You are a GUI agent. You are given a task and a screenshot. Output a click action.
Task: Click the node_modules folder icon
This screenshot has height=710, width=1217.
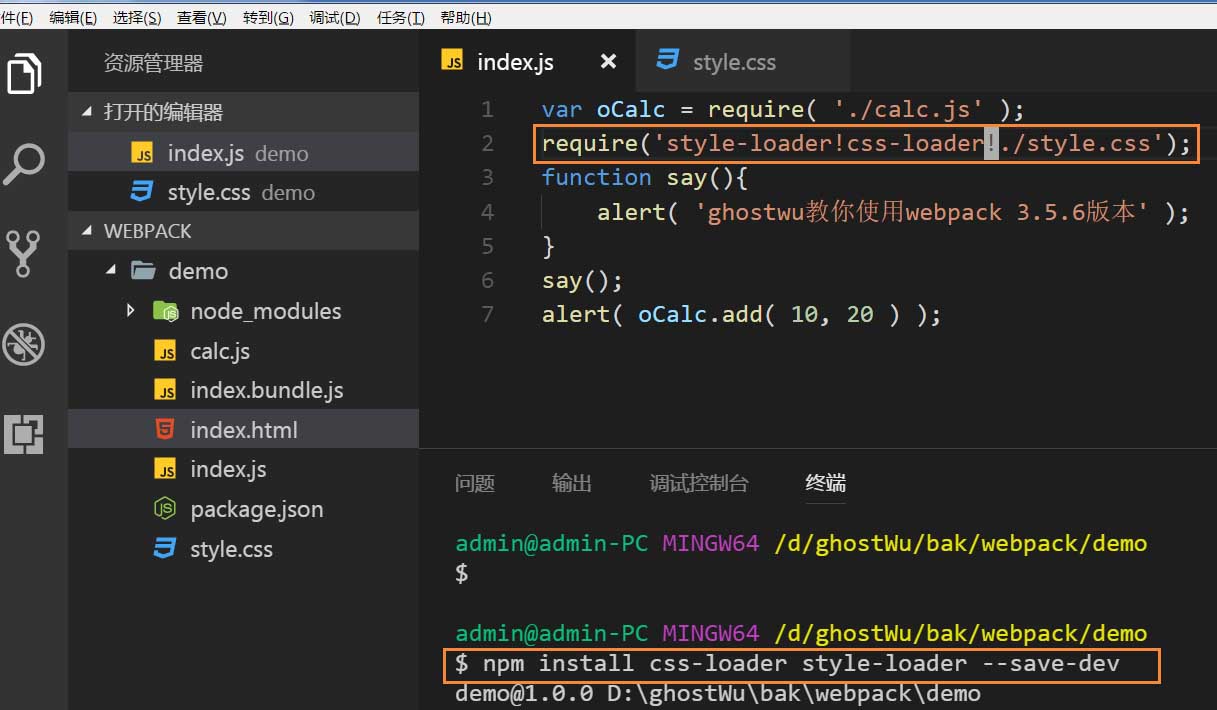[166, 311]
